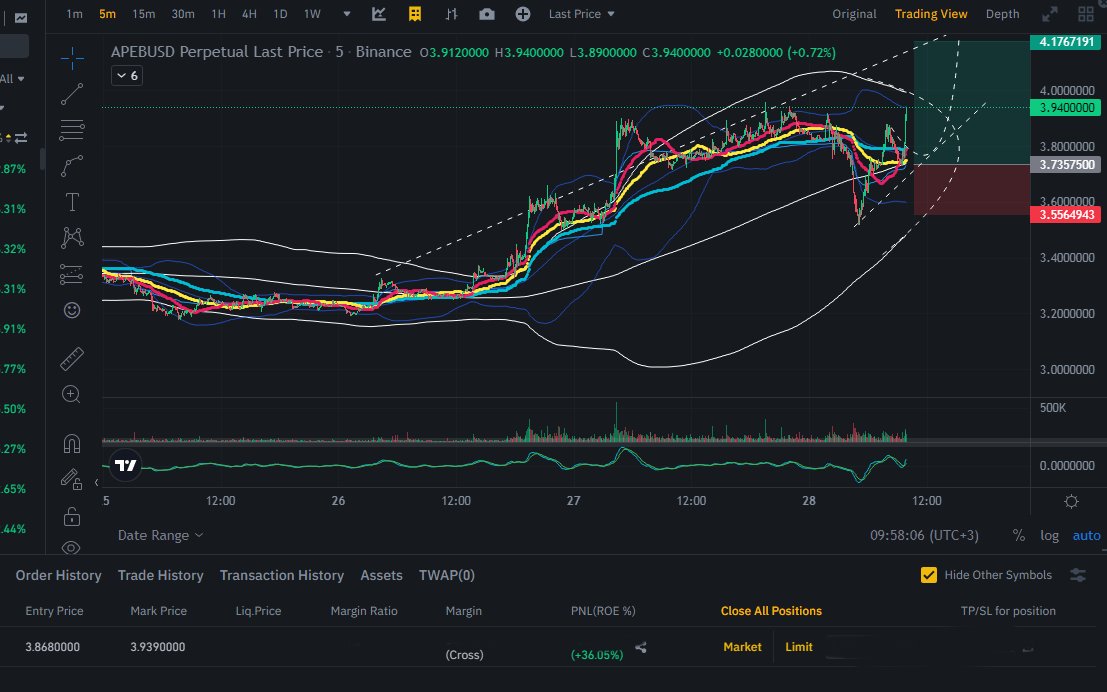This screenshot has width=1107, height=692.
Task: Click the TradingView logo badge
Action: pos(126,465)
